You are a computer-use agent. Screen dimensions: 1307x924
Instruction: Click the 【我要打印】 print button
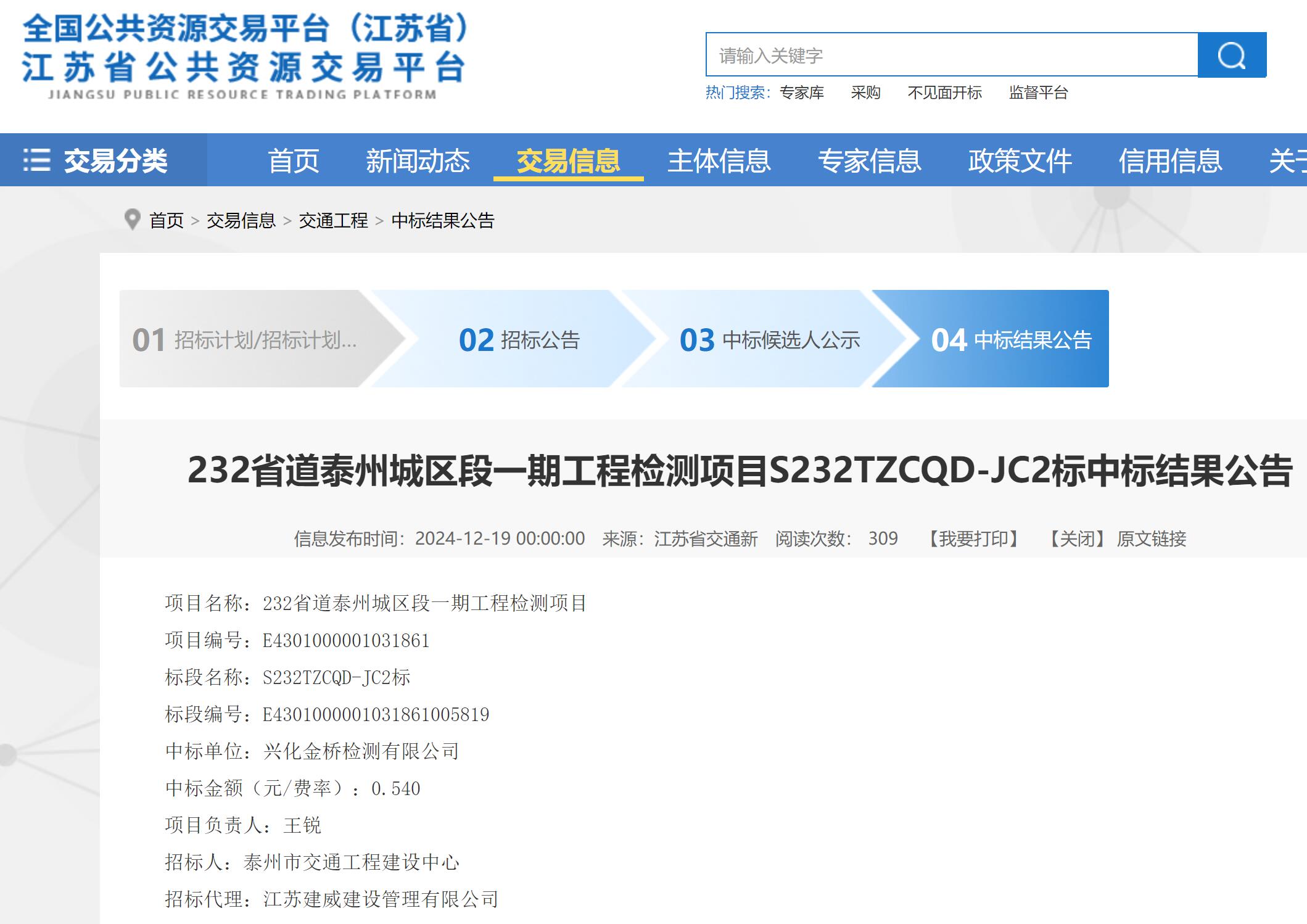coord(974,538)
